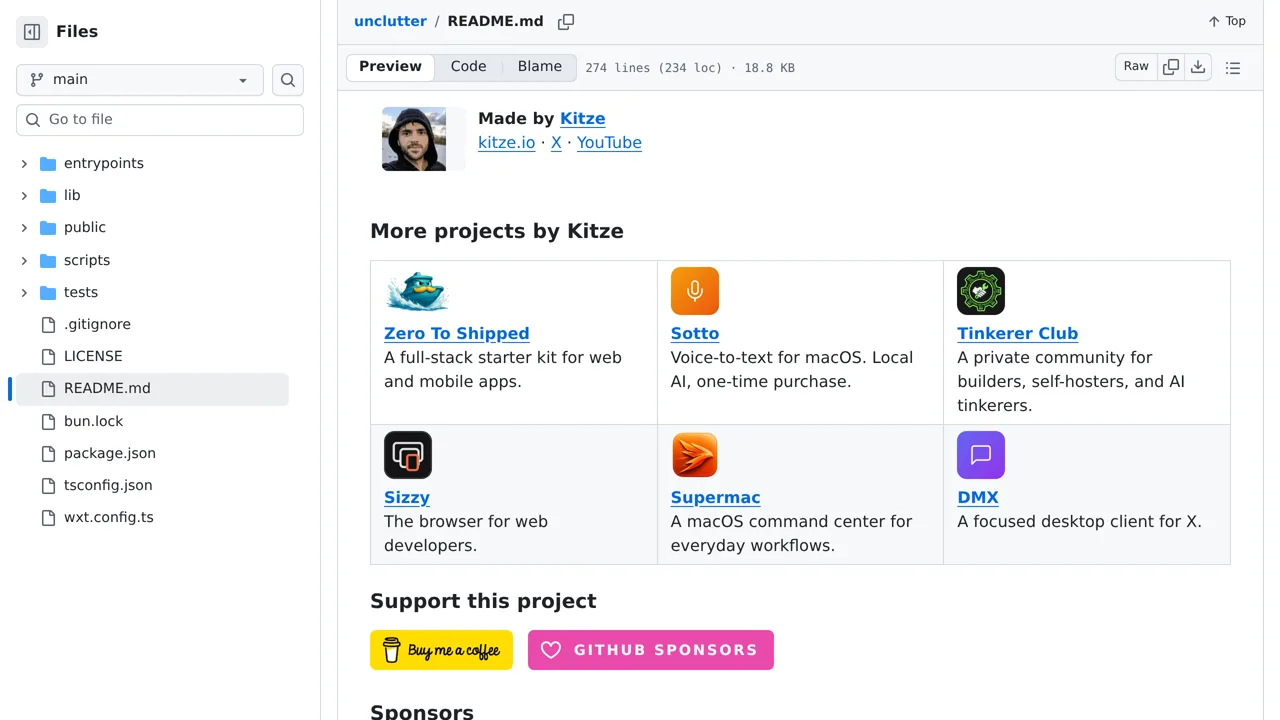Open the YouTube link

click(x=609, y=142)
